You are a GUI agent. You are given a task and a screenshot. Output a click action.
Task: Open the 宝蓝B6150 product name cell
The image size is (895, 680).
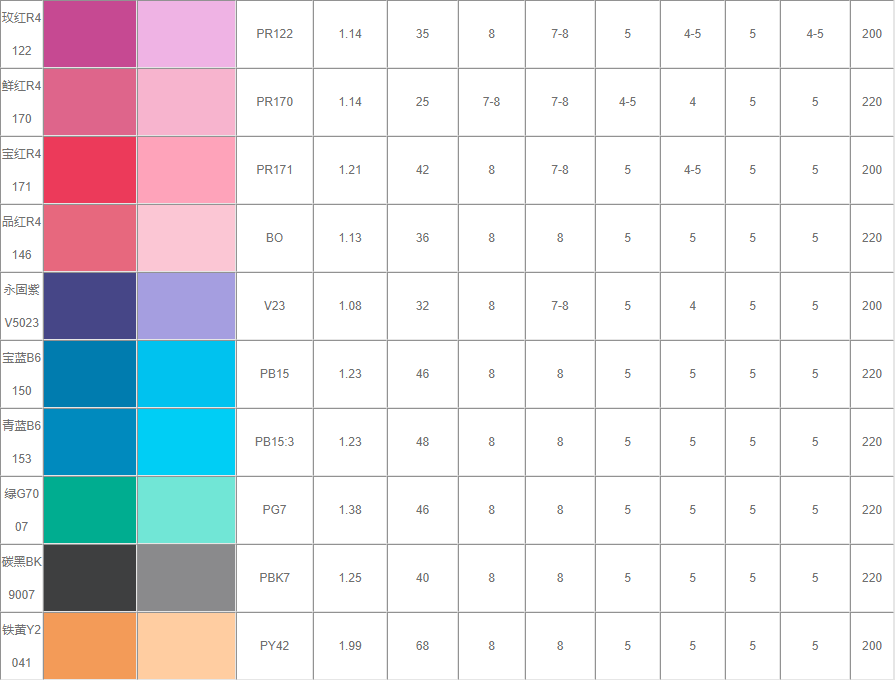coord(22,374)
